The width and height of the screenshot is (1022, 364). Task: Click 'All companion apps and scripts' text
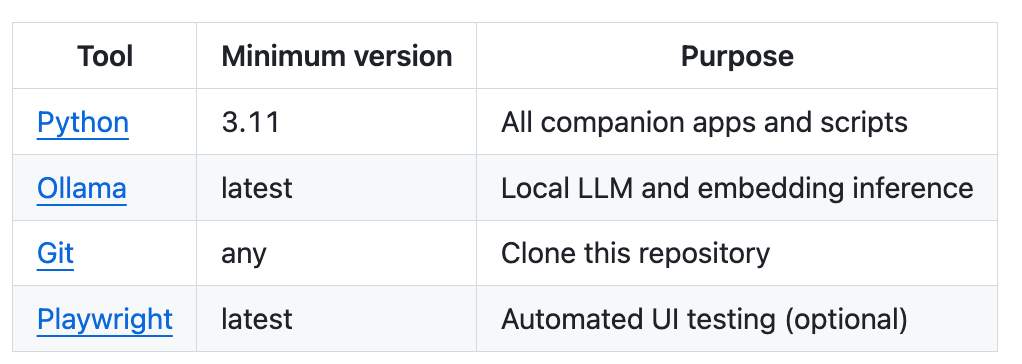point(704,123)
